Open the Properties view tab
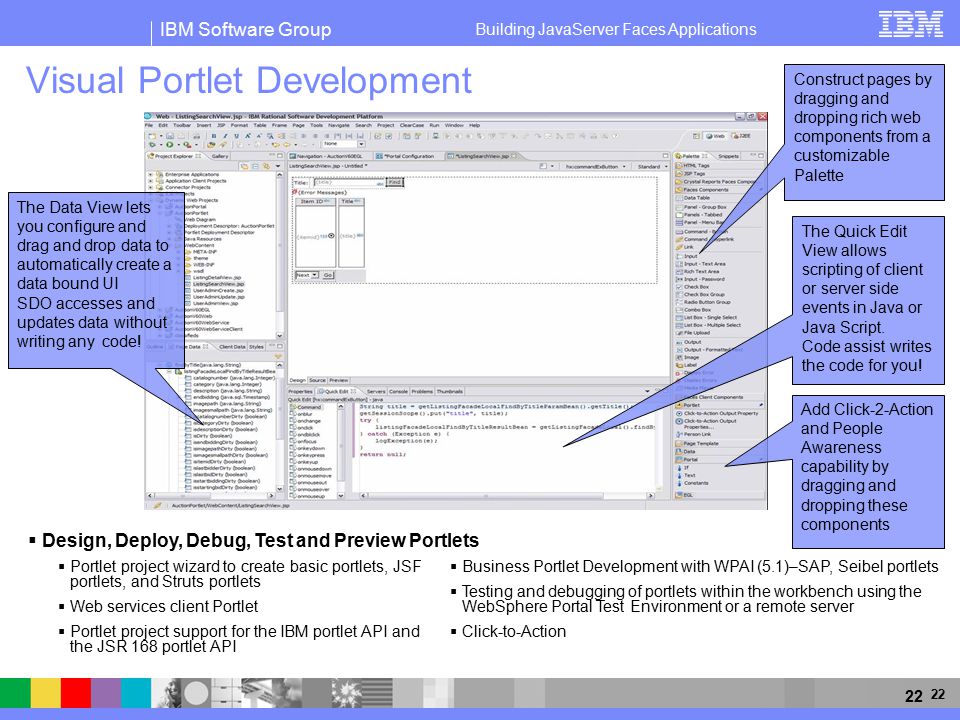Image resolution: width=960 pixels, height=720 pixels. tap(300, 391)
